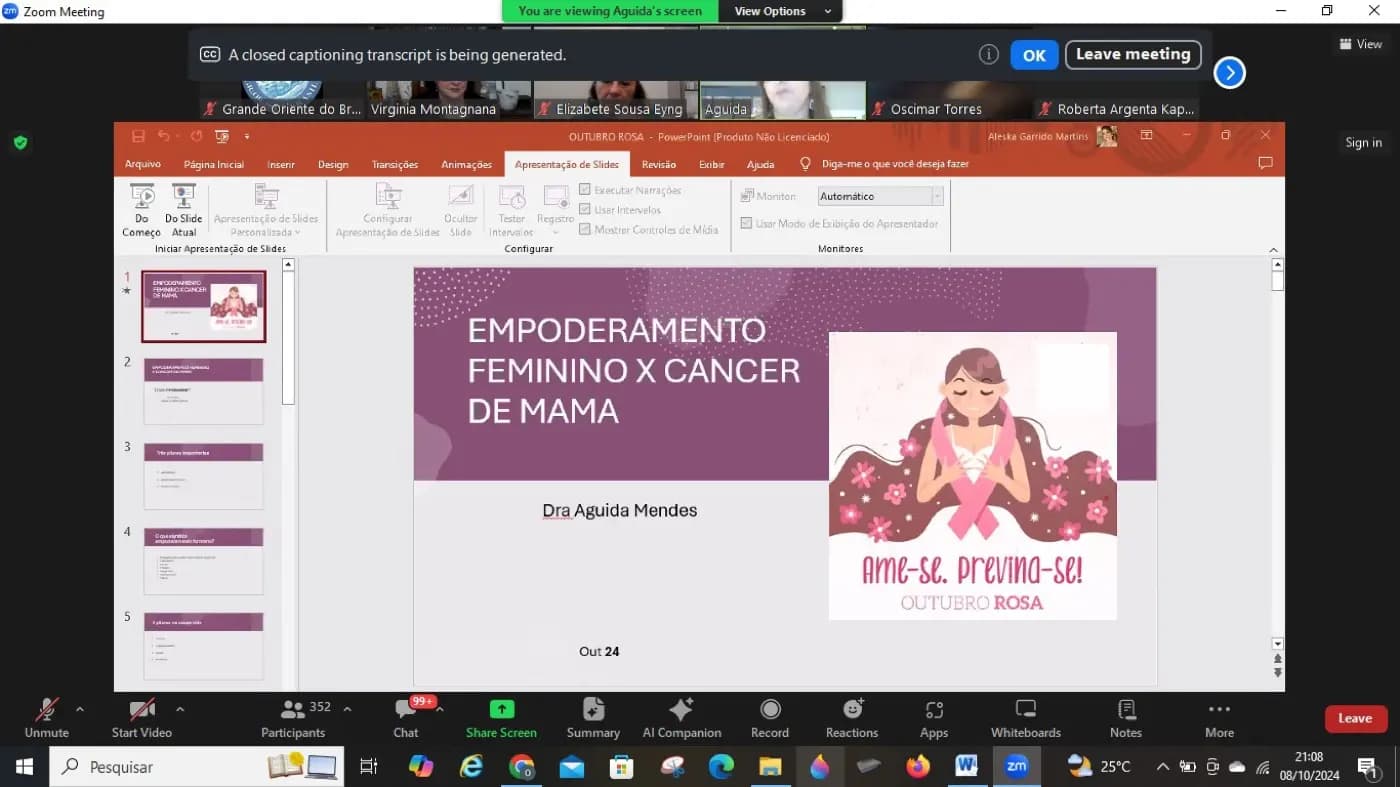Open Reactions menu

click(852, 718)
